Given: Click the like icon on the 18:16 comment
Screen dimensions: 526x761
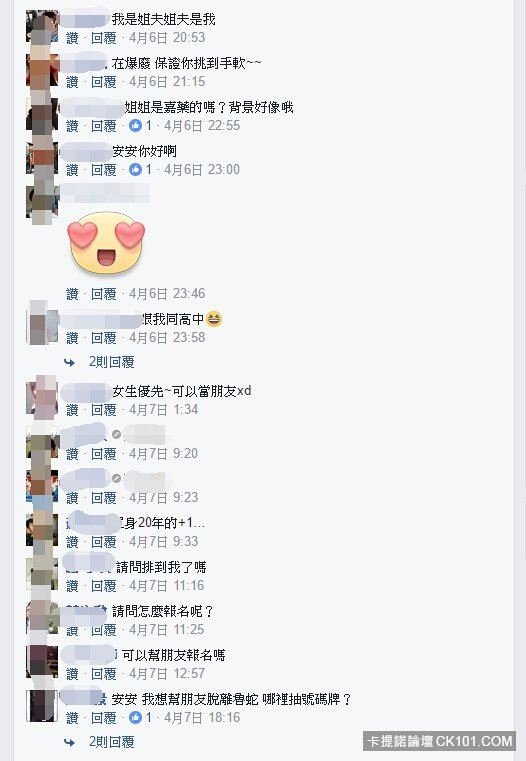Looking at the screenshot, I should (x=135, y=717).
